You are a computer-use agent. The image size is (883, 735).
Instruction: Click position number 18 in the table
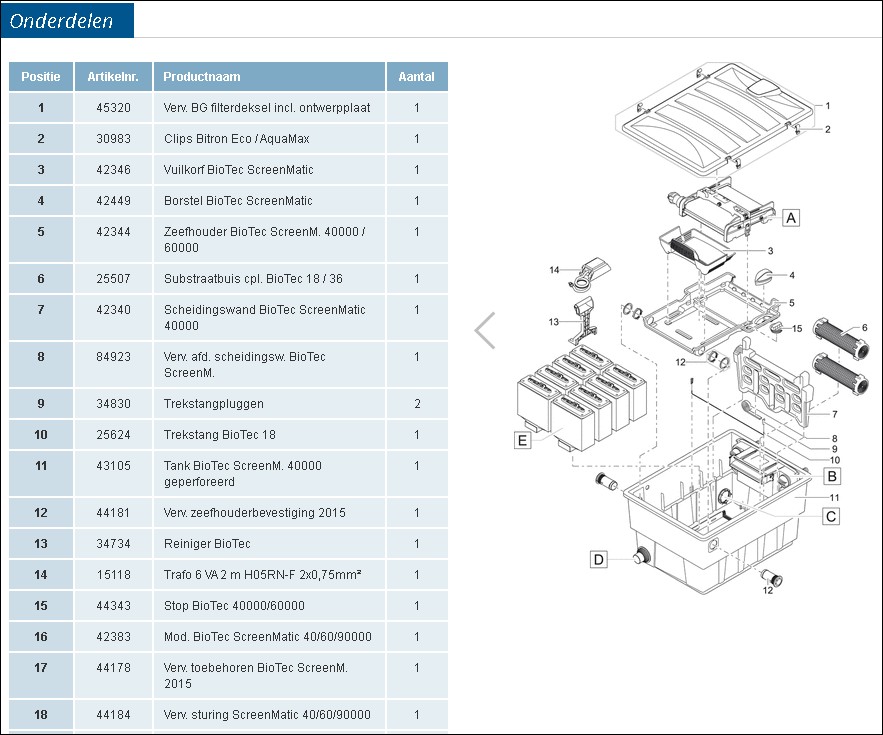click(x=41, y=715)
